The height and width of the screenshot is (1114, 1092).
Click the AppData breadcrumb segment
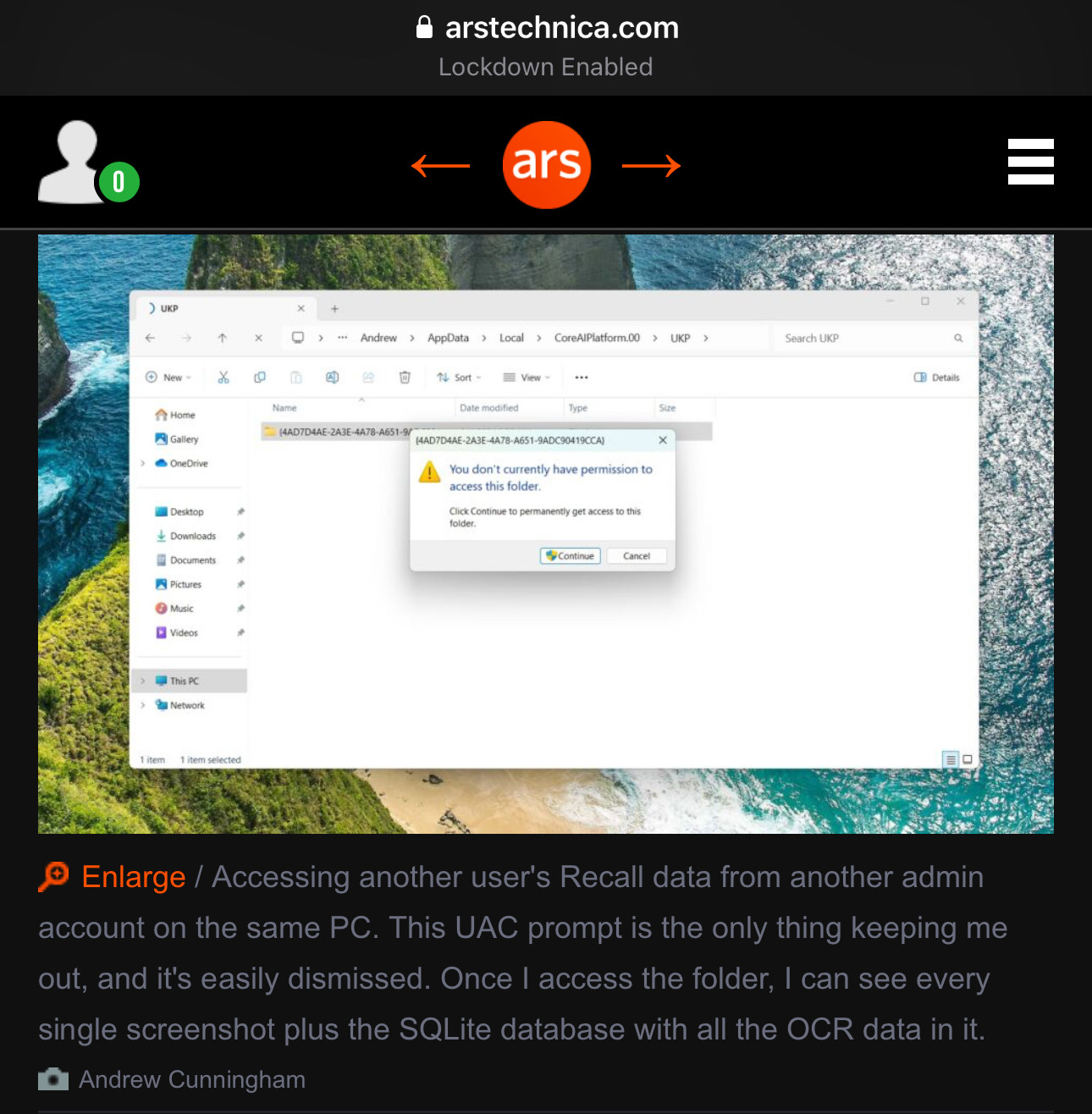tap(448, 338)
